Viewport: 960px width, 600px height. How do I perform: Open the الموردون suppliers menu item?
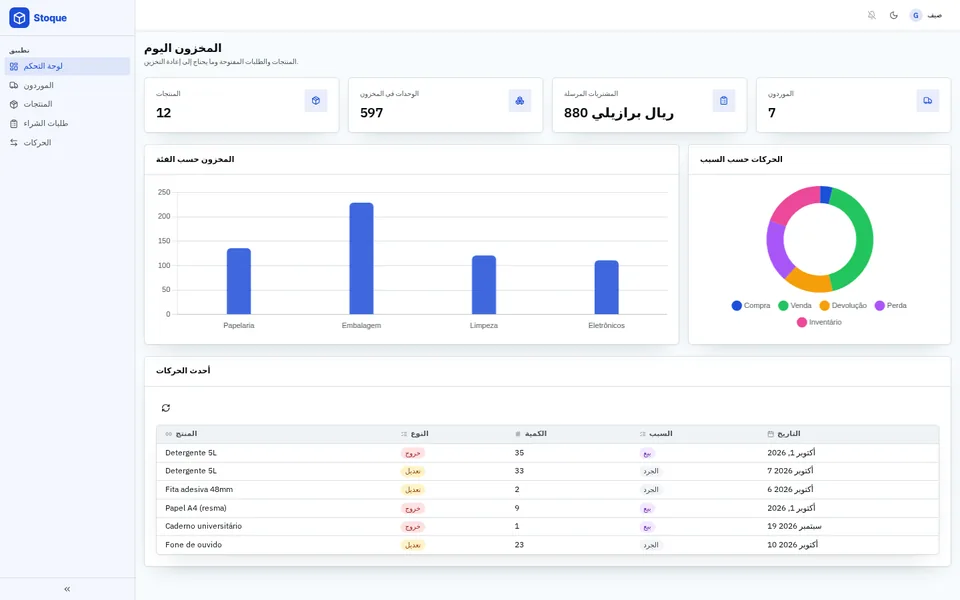67,85
